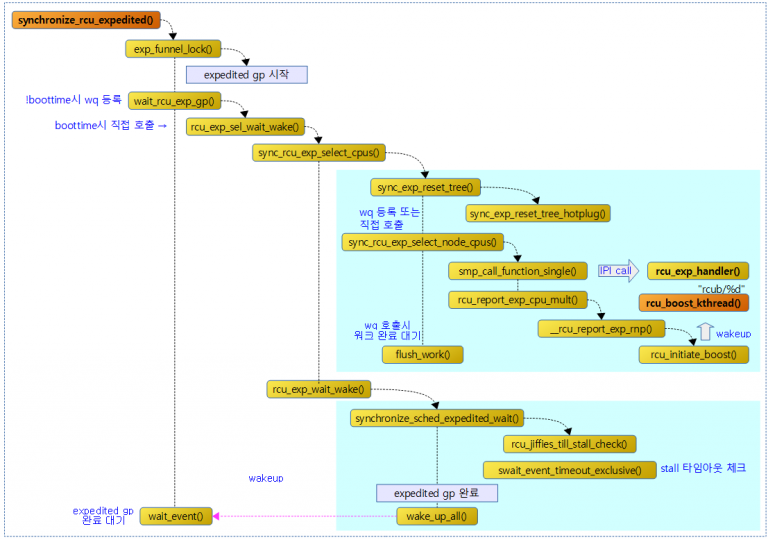The image size is (768, 540).
Task: Click the sync_rcu_exp_select_cpus() box
Action: point(319,153)
